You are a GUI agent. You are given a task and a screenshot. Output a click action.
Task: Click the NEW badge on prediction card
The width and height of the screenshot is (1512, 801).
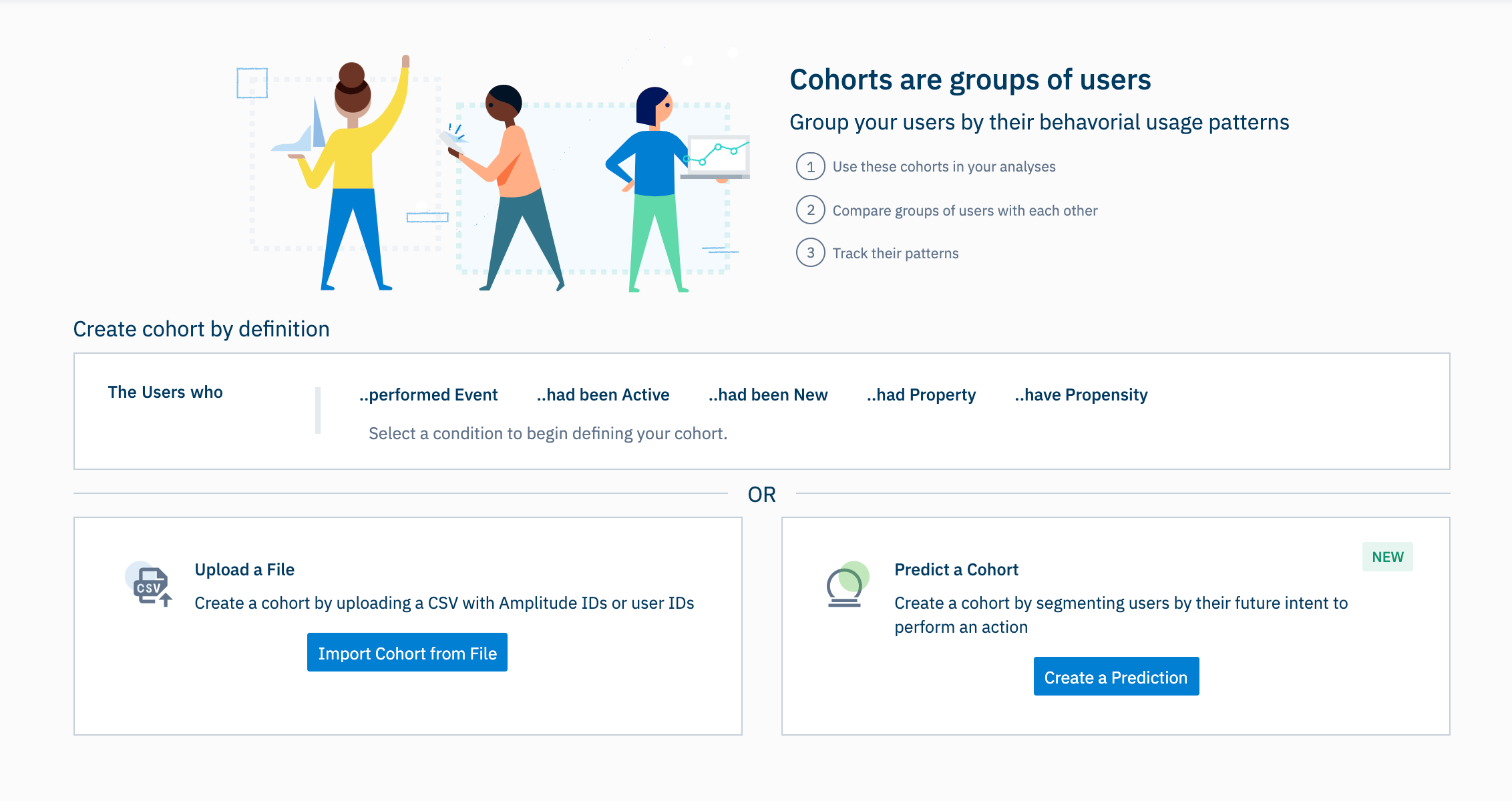pyautogui.click(x=1387, y=557)
